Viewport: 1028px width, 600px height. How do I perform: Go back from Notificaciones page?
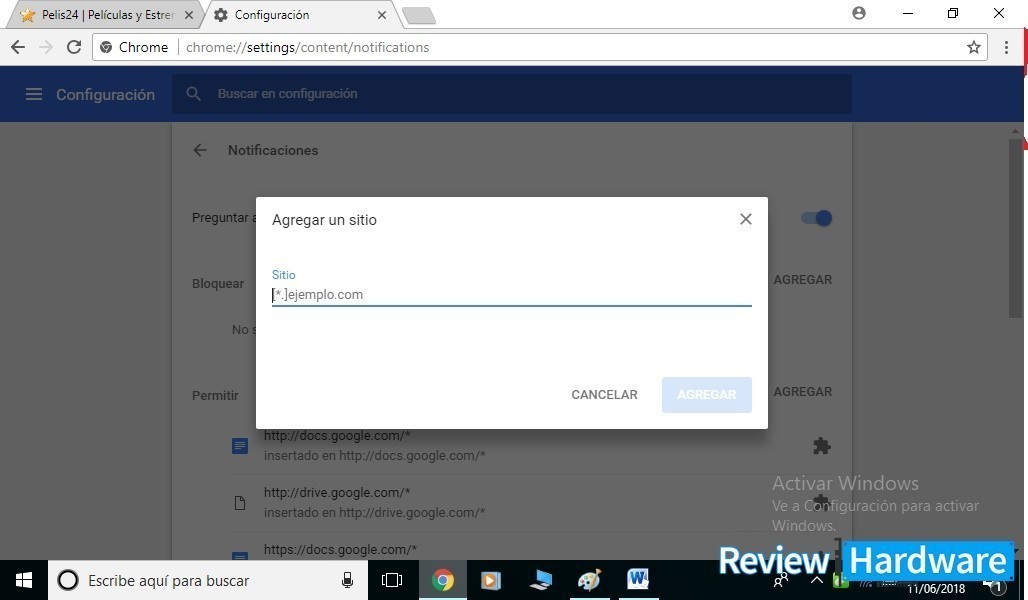[x=200, y=150]
